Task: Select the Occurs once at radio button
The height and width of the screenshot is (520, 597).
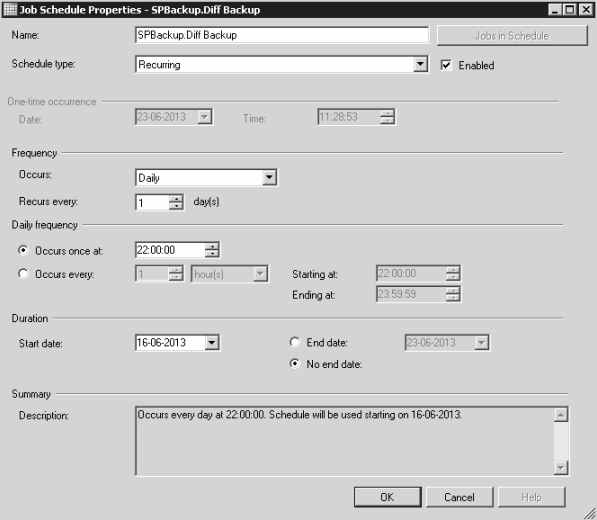Action: tap(23, 250)
